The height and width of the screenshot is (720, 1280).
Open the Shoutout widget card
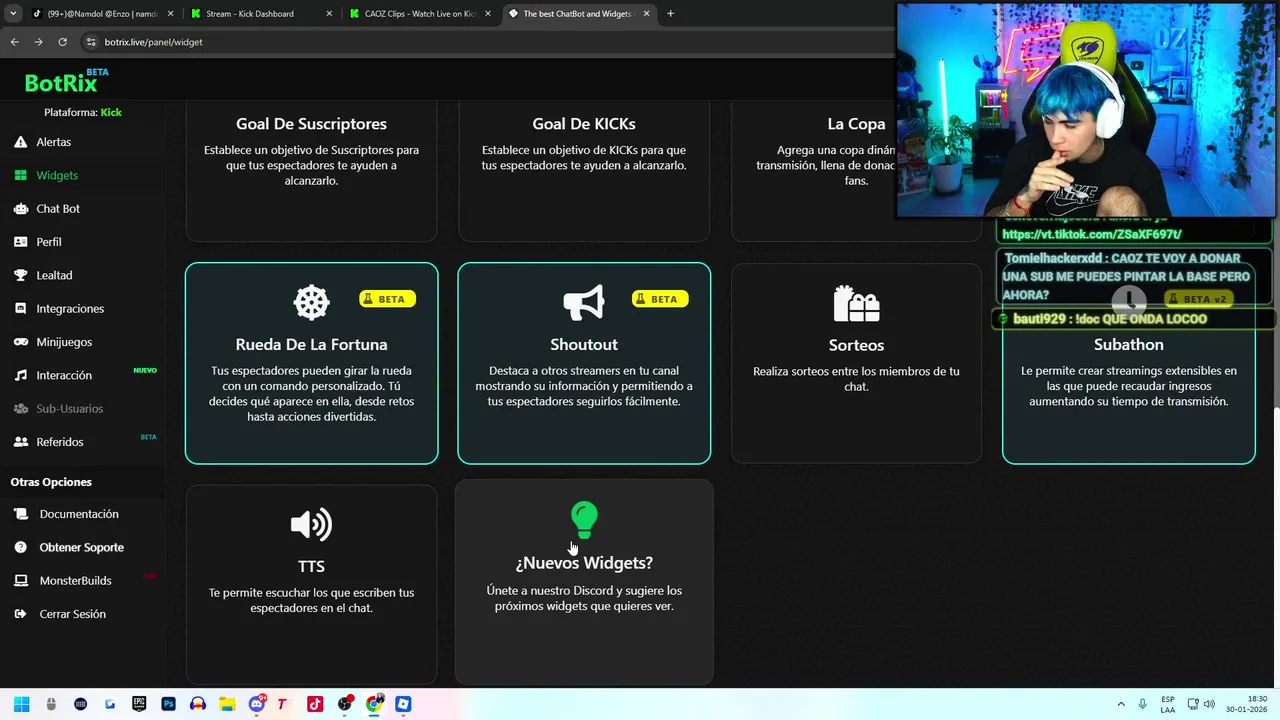[584, 363]
